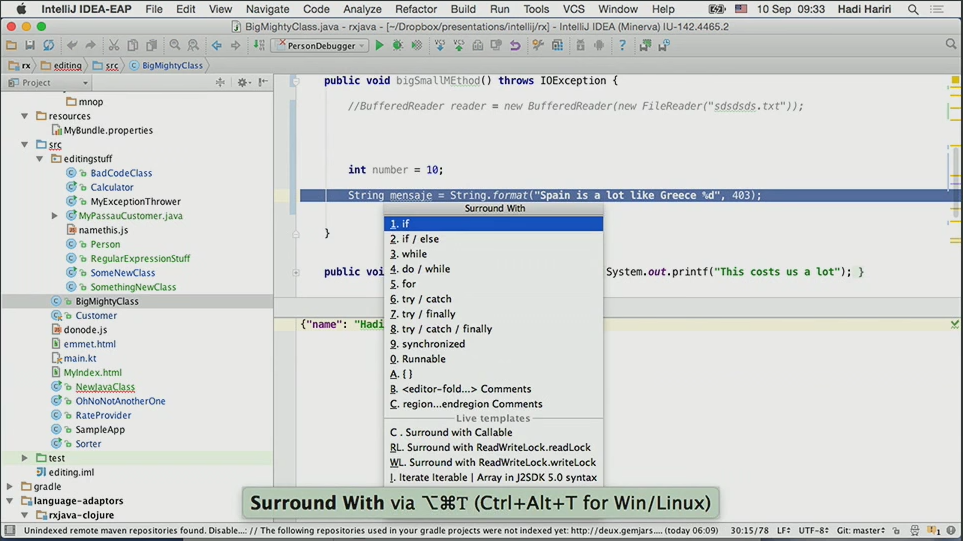963x541 pixels.
Task: Collapse the rxjava-clojure folder
Action: [25, 515]
